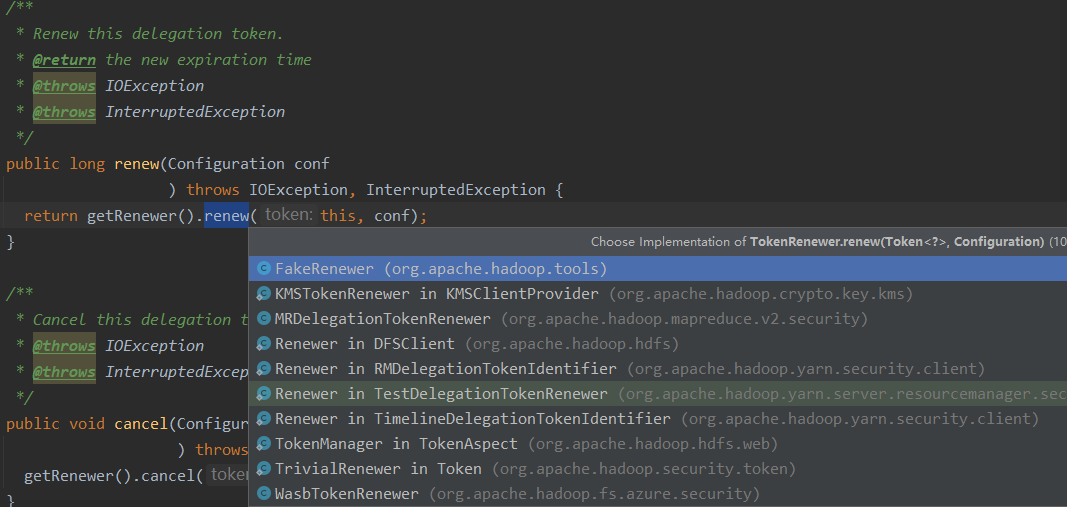Select FakeRenewer implementation (org.apache.hadoop.tools)
This screenshot has width=1067, height=507.
[658, 269]
